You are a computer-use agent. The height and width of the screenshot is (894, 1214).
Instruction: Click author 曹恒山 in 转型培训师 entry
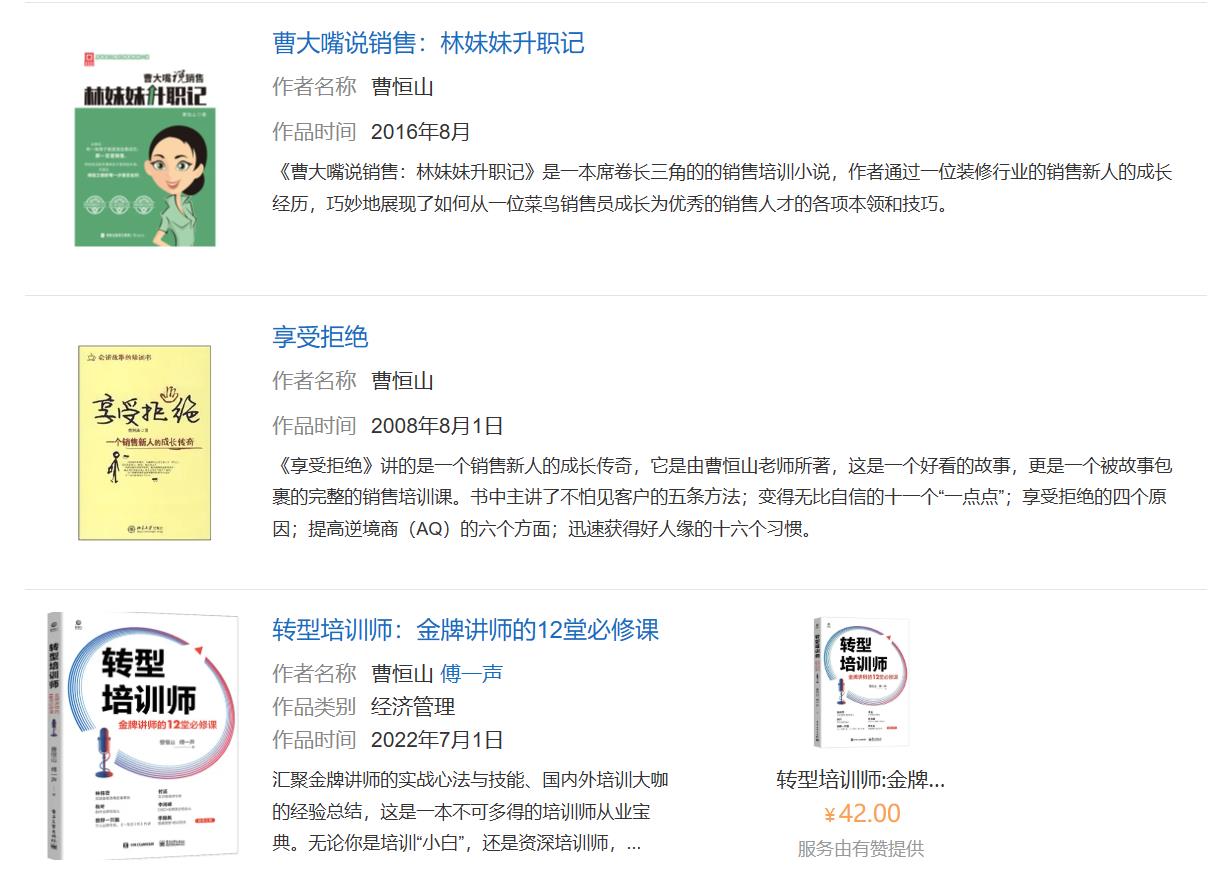(403, 674)
